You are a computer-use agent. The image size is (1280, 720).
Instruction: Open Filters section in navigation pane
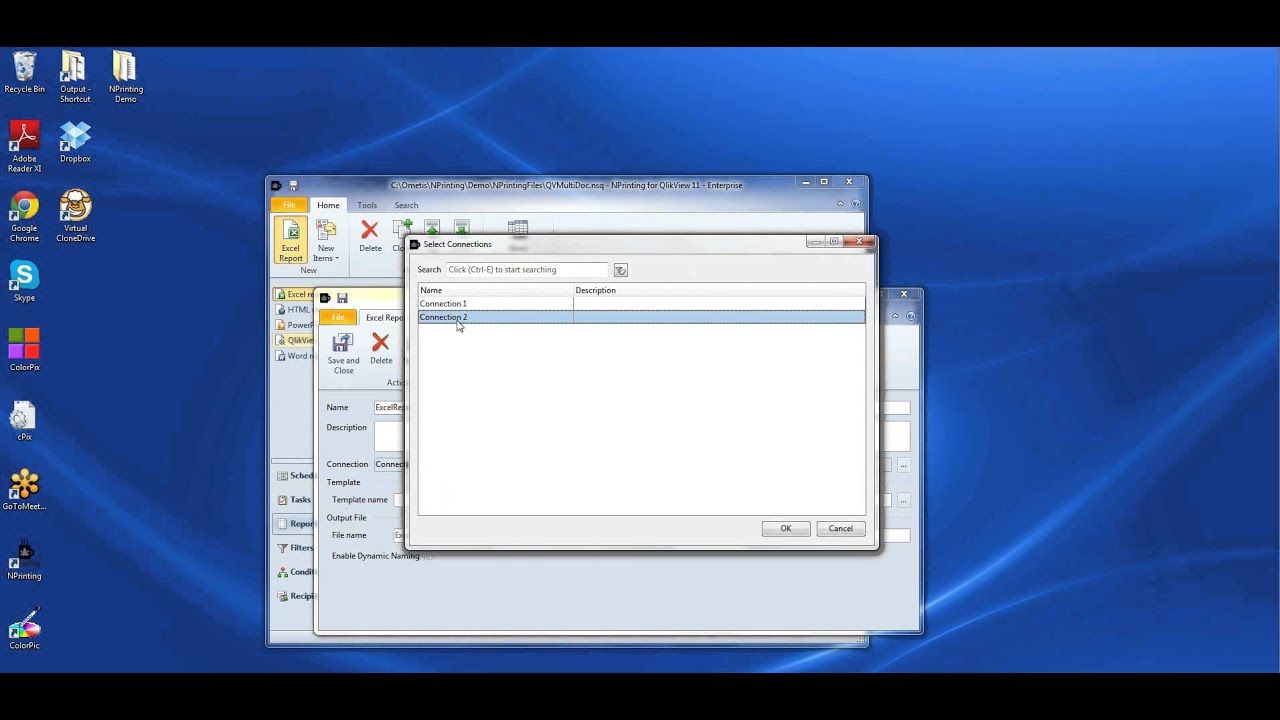coord(295,548)
